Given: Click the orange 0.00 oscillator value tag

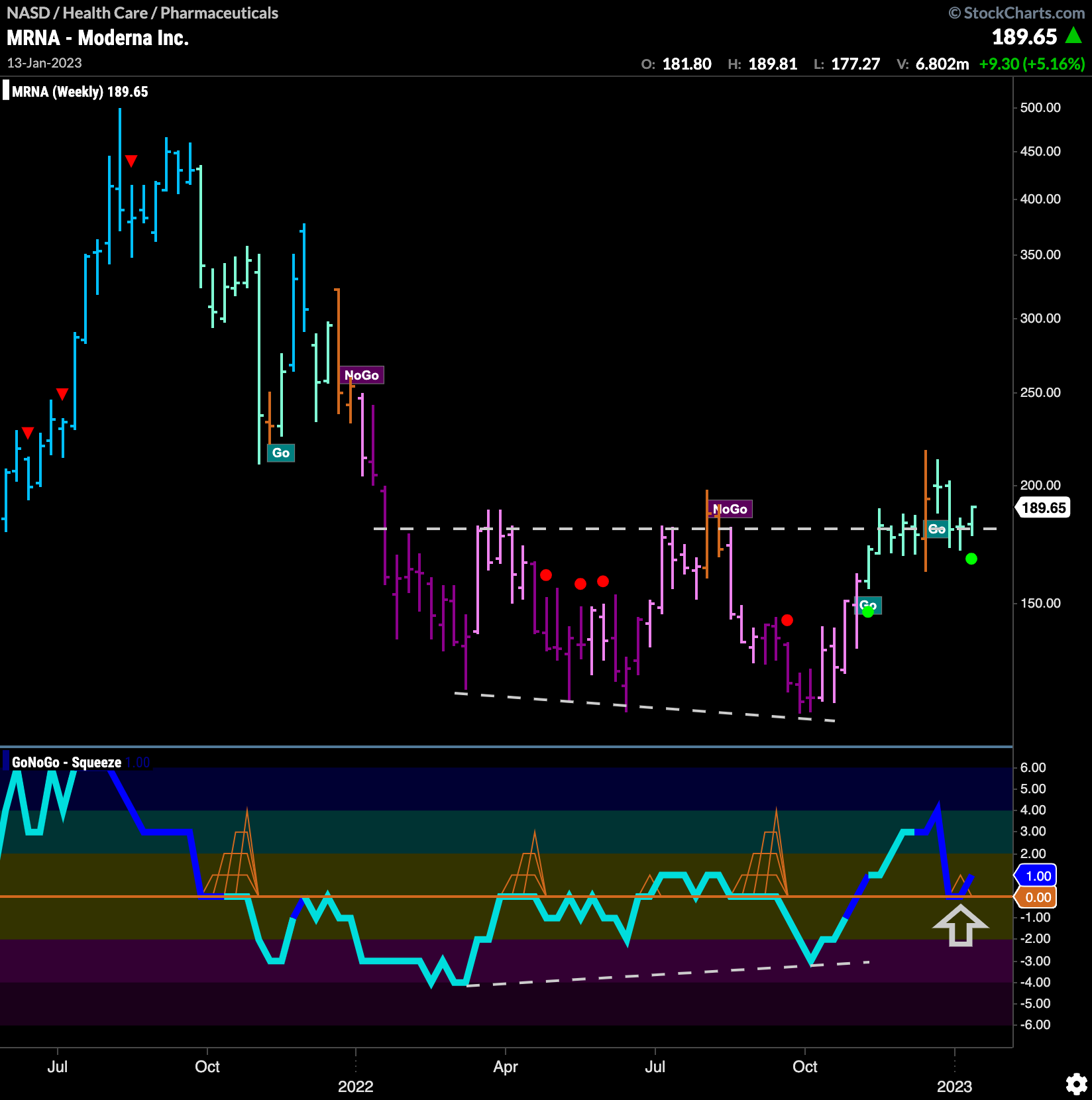Looking at the screenshot, I should tap(1037, 897).
